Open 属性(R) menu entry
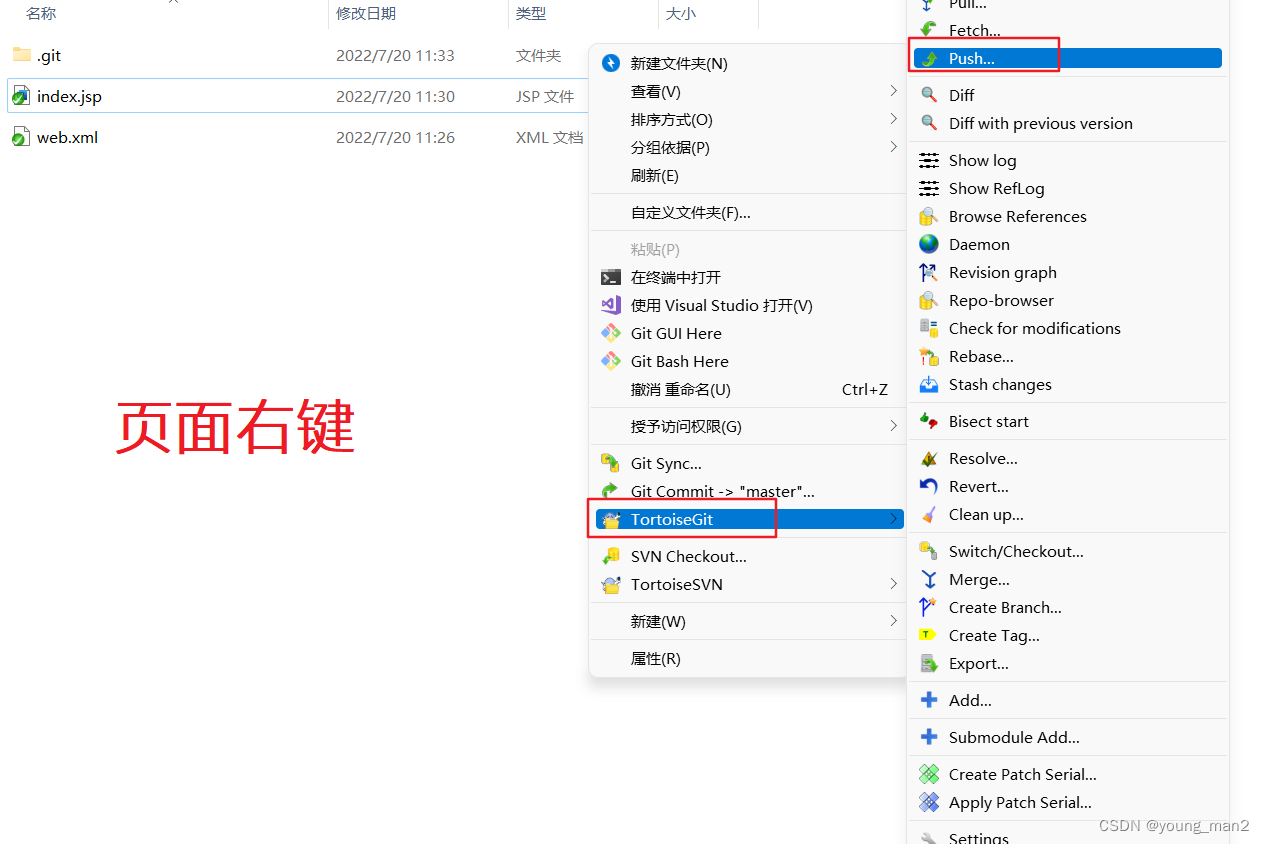 749,658
